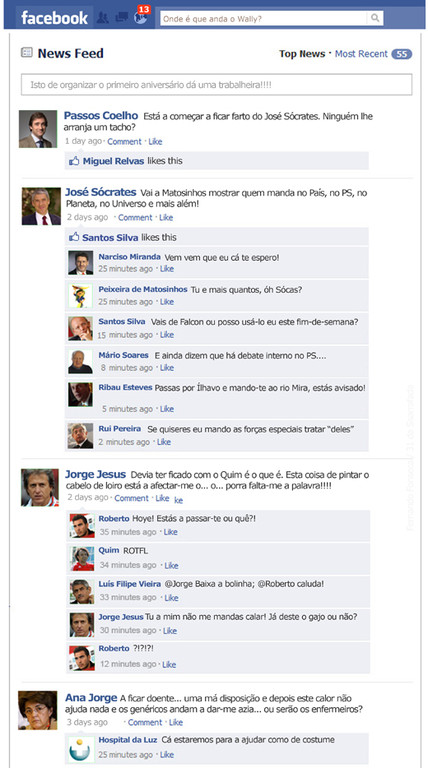Click the 55 new stories counter
This screenshot has height=768, width=428.
pos(402,54)
